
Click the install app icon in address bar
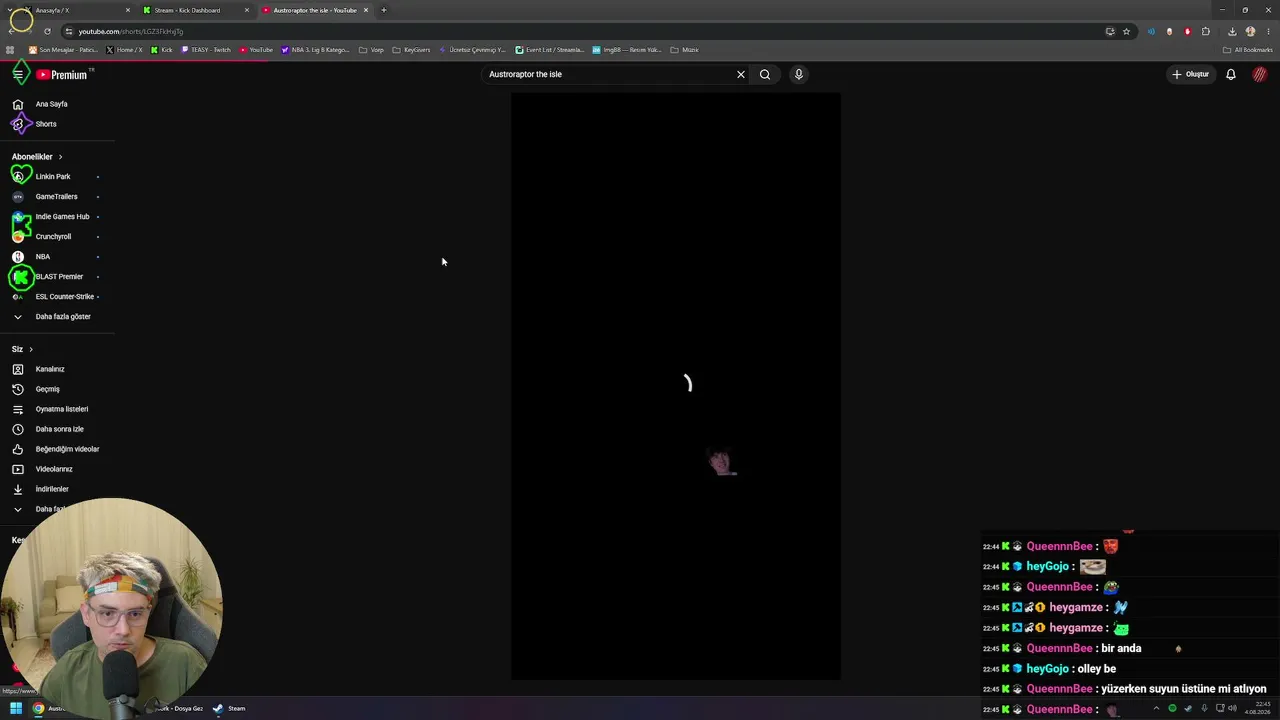click(x=1110, y=31)
